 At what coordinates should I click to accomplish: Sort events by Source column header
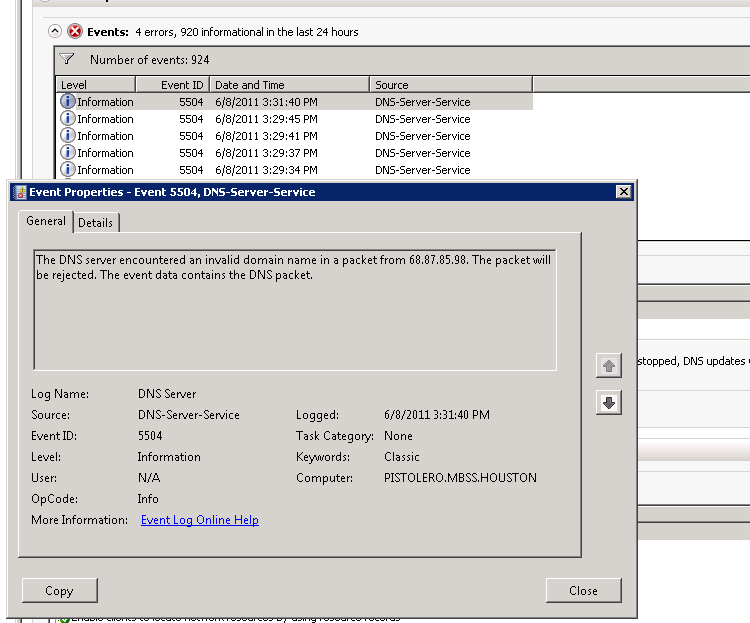(x=450, y=85)
